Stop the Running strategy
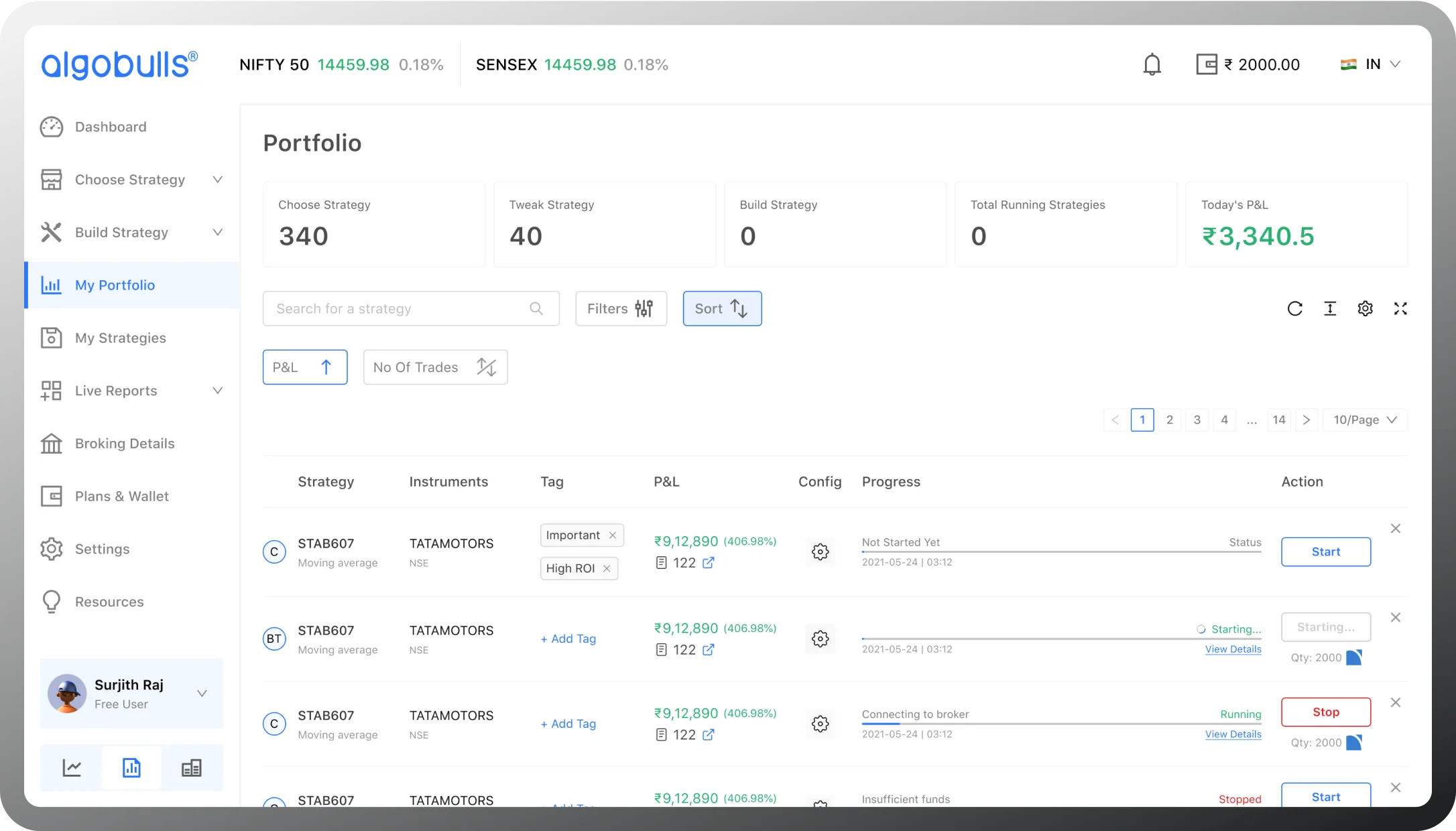Viewport: 1456px width, 831px height. click(x=1326, y=712)
